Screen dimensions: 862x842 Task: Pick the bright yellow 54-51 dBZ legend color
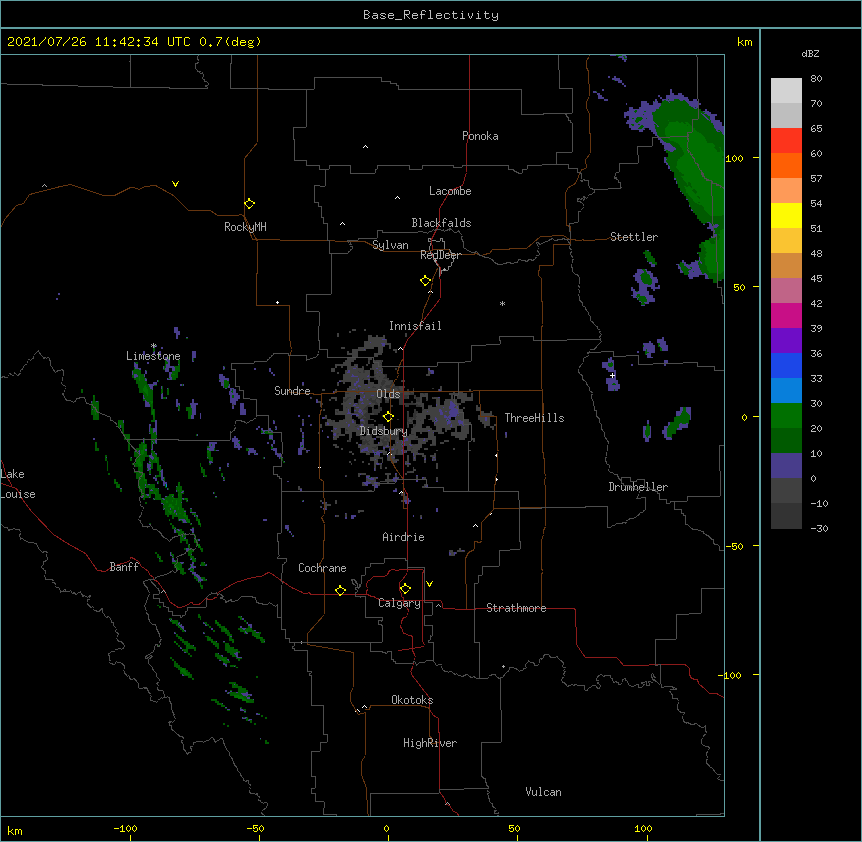[x=786, y=215]
